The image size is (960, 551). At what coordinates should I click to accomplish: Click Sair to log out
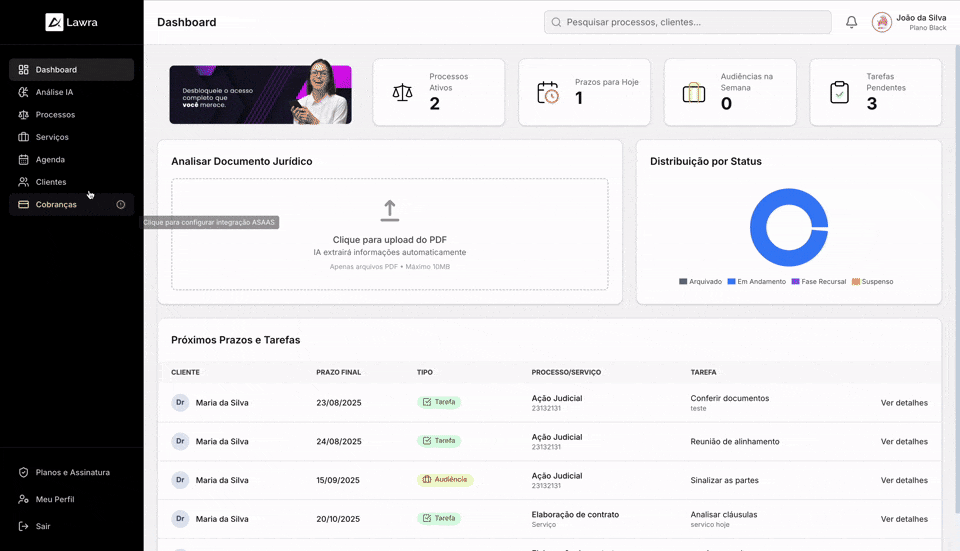(42, 526)
